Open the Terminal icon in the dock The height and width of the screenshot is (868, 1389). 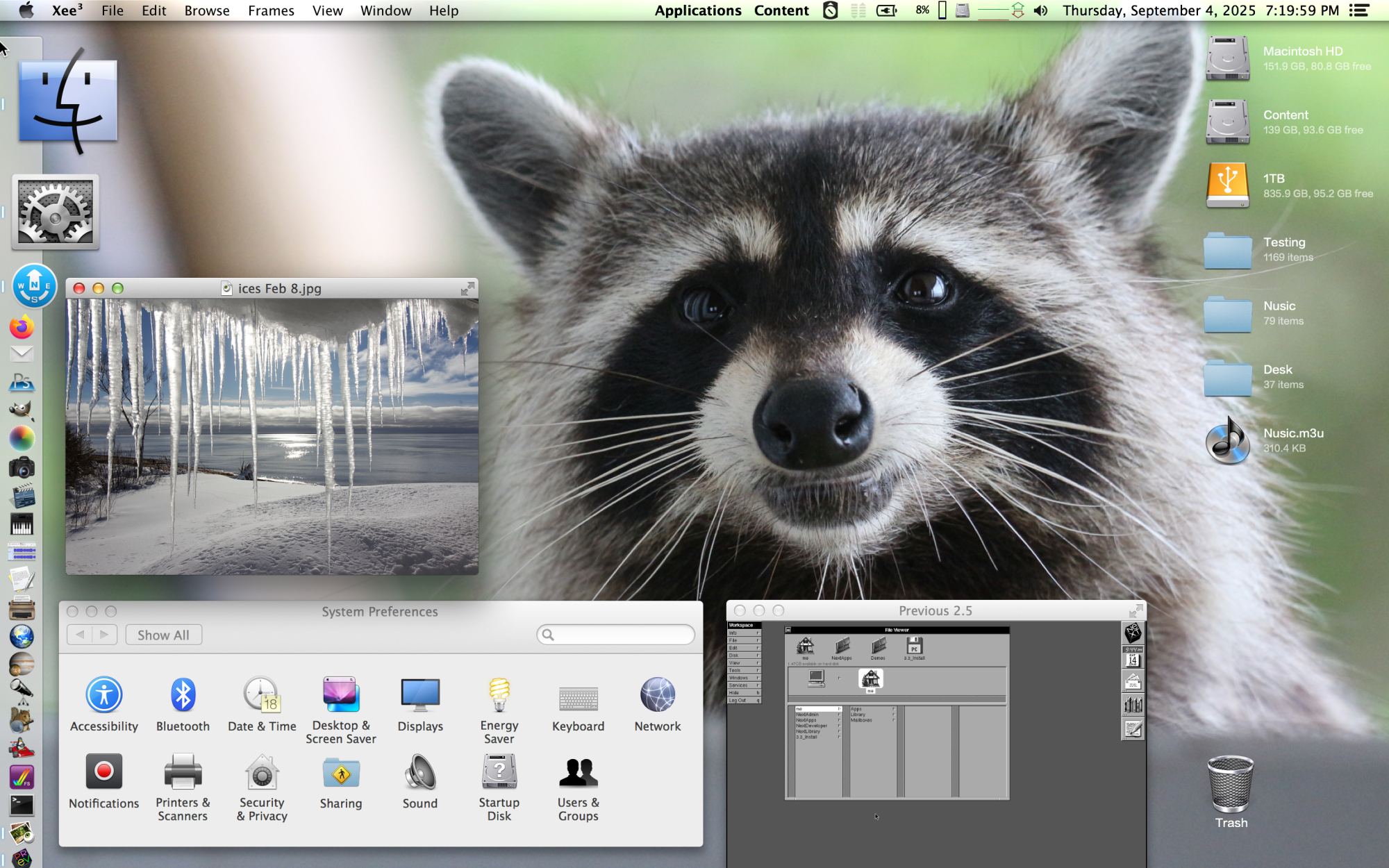(22, 805)
